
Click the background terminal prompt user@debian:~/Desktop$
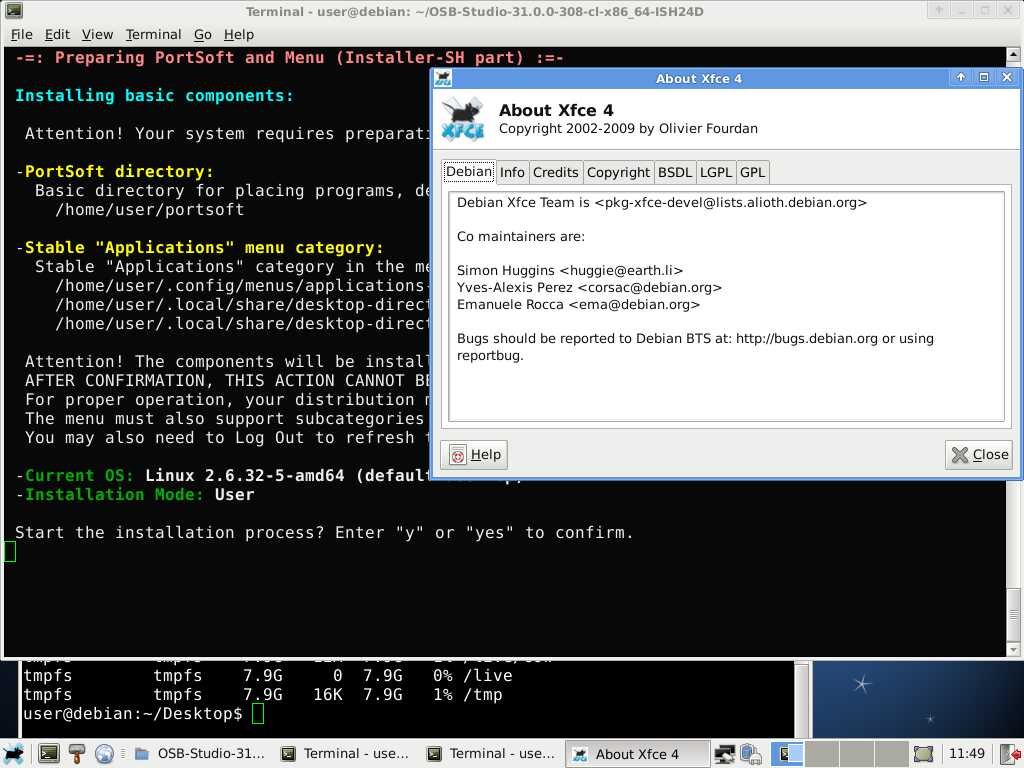coord(133,713)
